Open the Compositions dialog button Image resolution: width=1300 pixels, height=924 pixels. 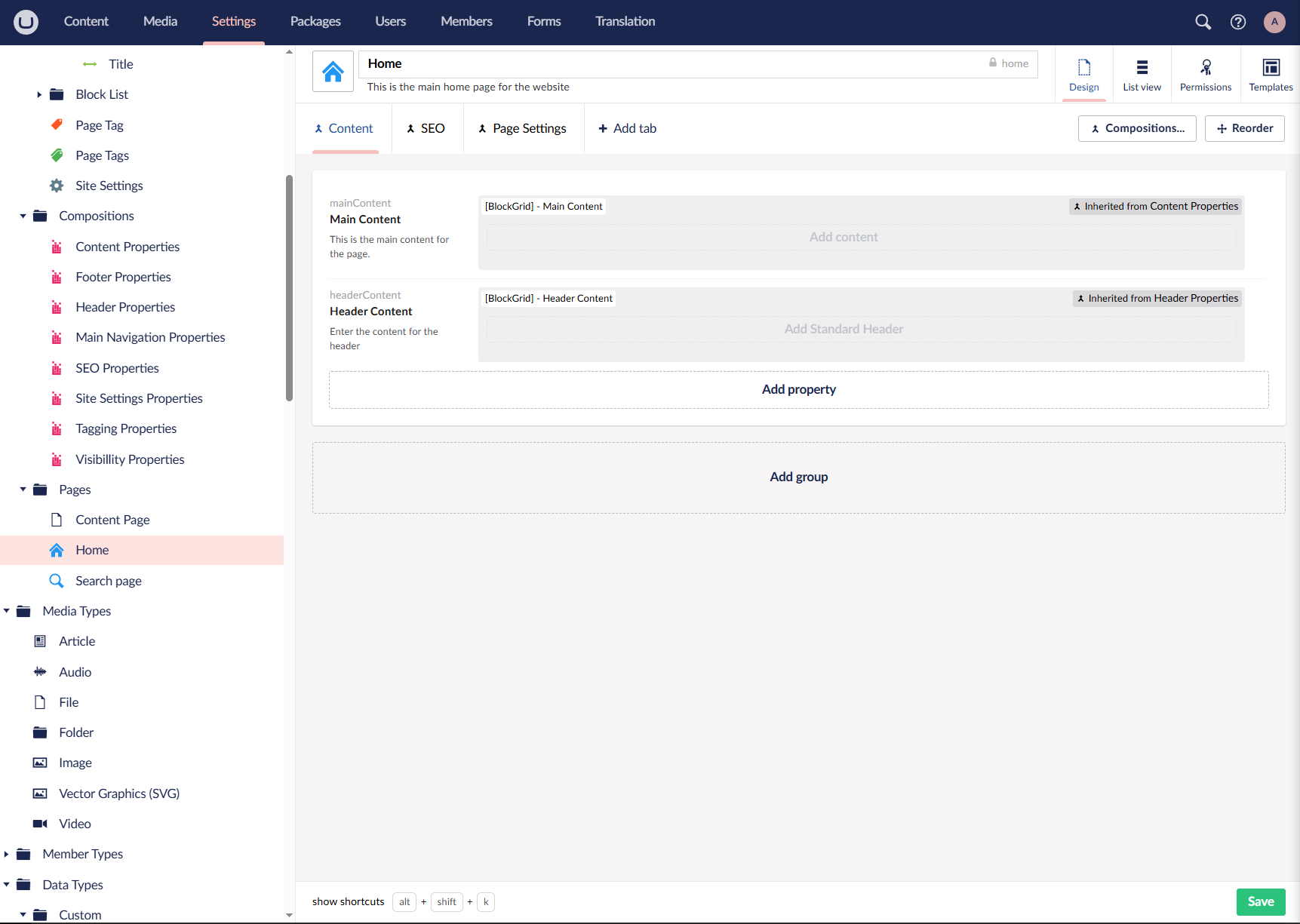[x=1137, y=128]
